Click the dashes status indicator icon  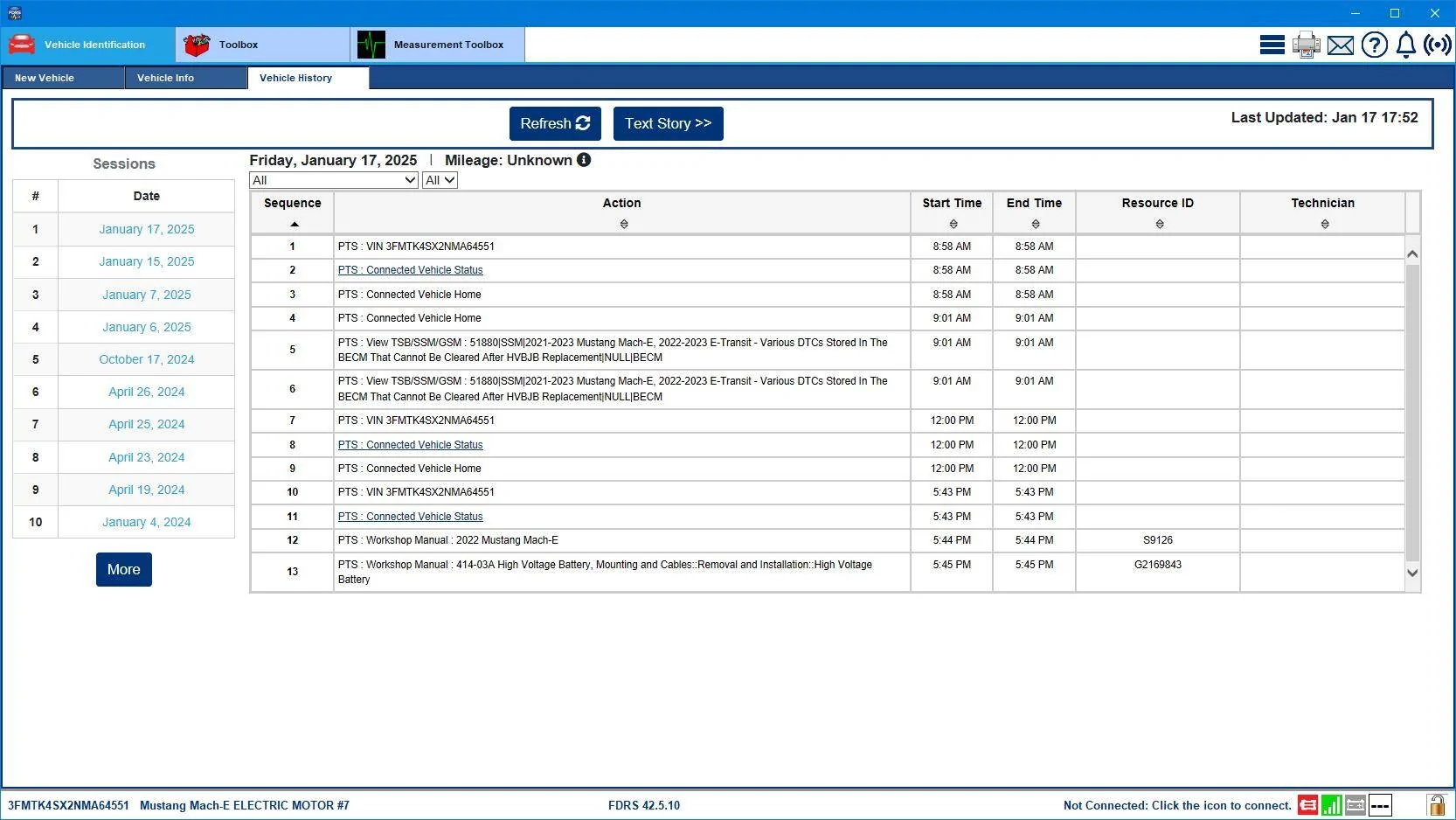[x=1380, y=805]
